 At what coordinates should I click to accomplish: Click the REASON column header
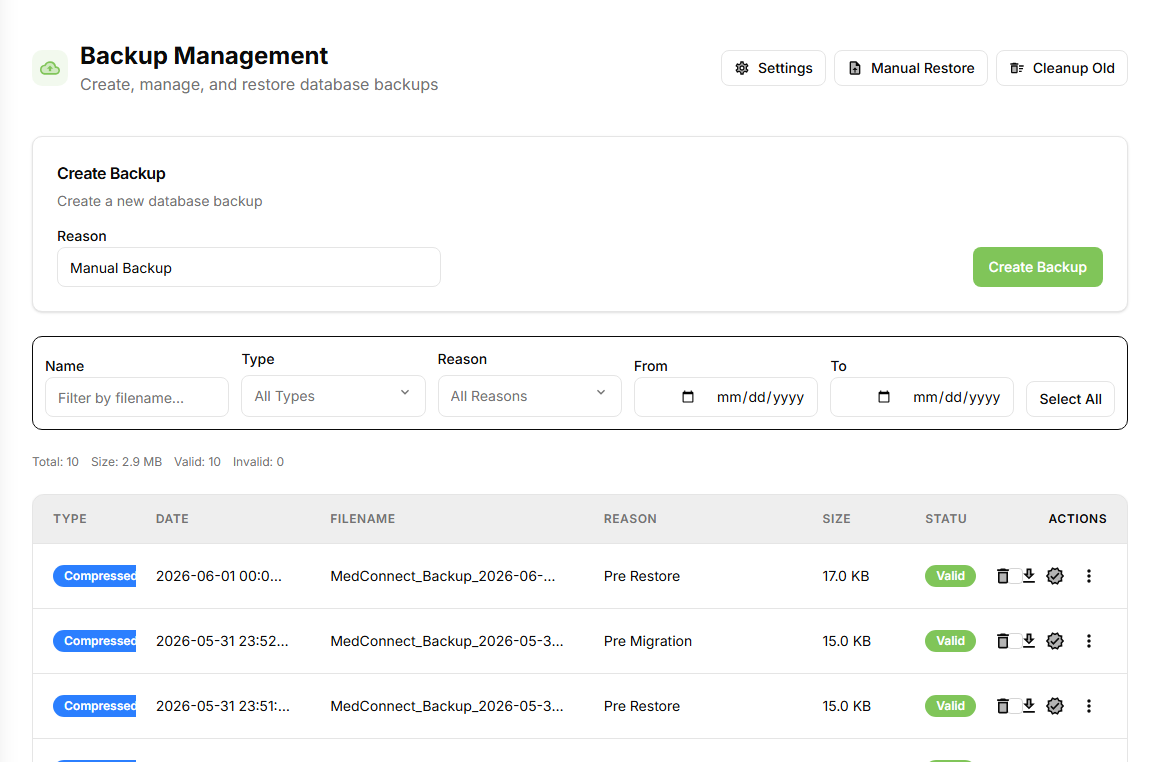(630, 519)
